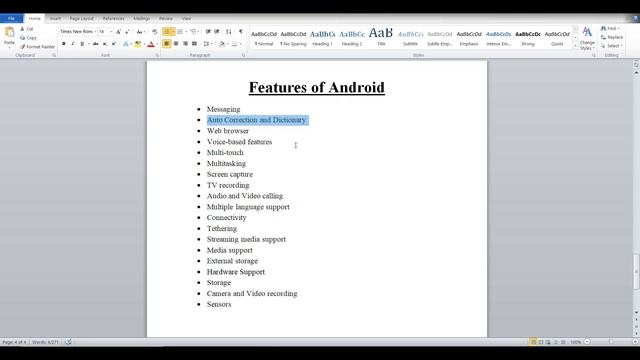Switch to the Page Layout tab
Screen dimensions: 640x360
point(82,18)
